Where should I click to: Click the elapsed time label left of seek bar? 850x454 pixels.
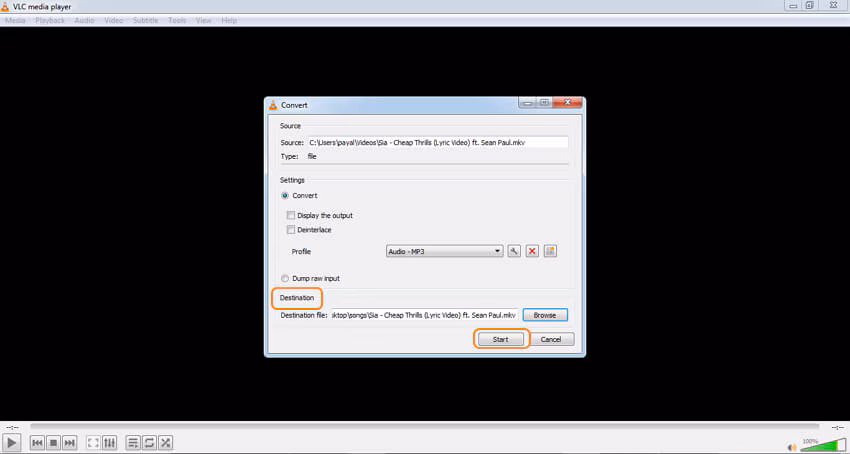12,428
